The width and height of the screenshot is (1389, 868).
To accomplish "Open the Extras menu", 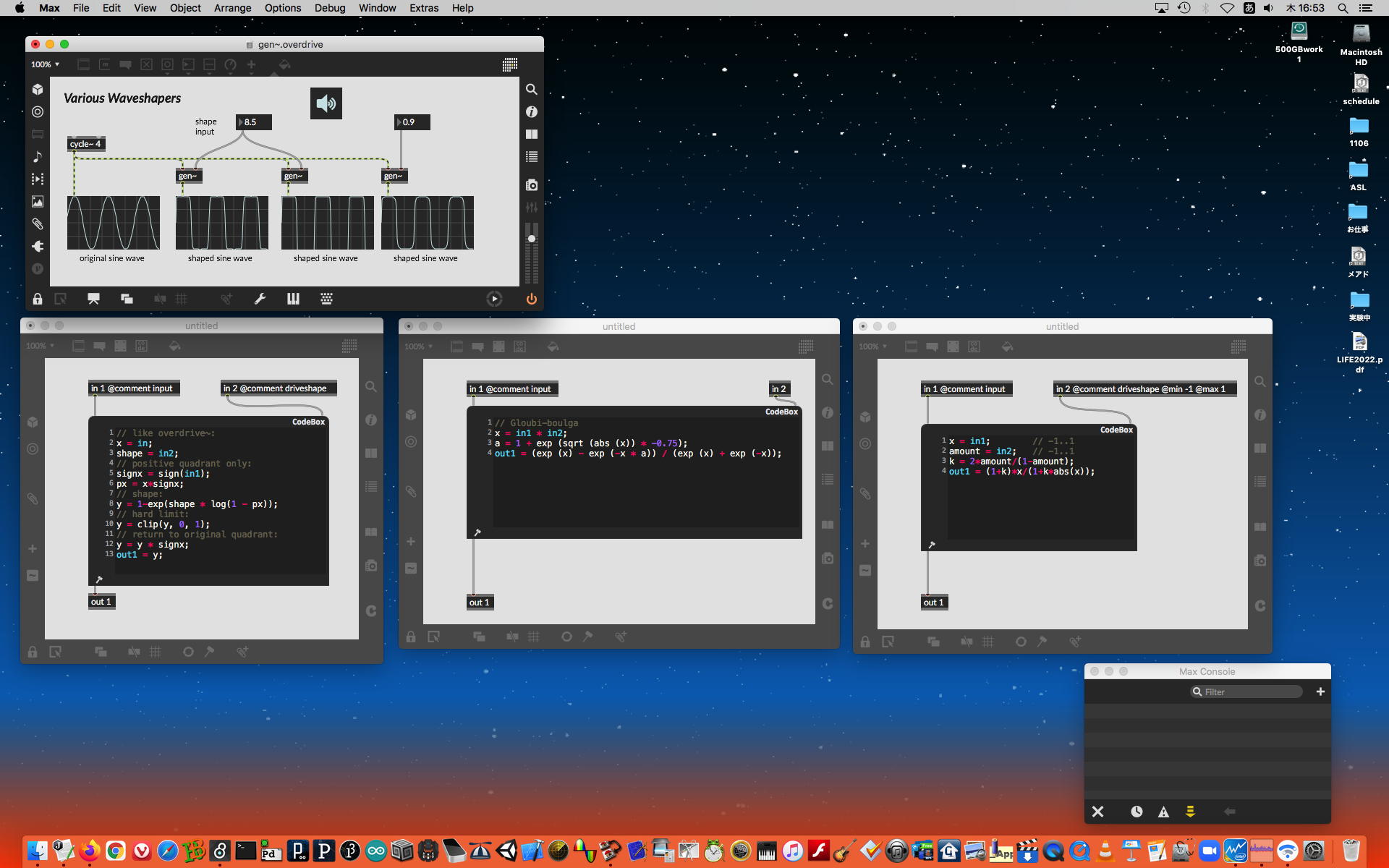I will pyautogui.click(x=423, y=8).
